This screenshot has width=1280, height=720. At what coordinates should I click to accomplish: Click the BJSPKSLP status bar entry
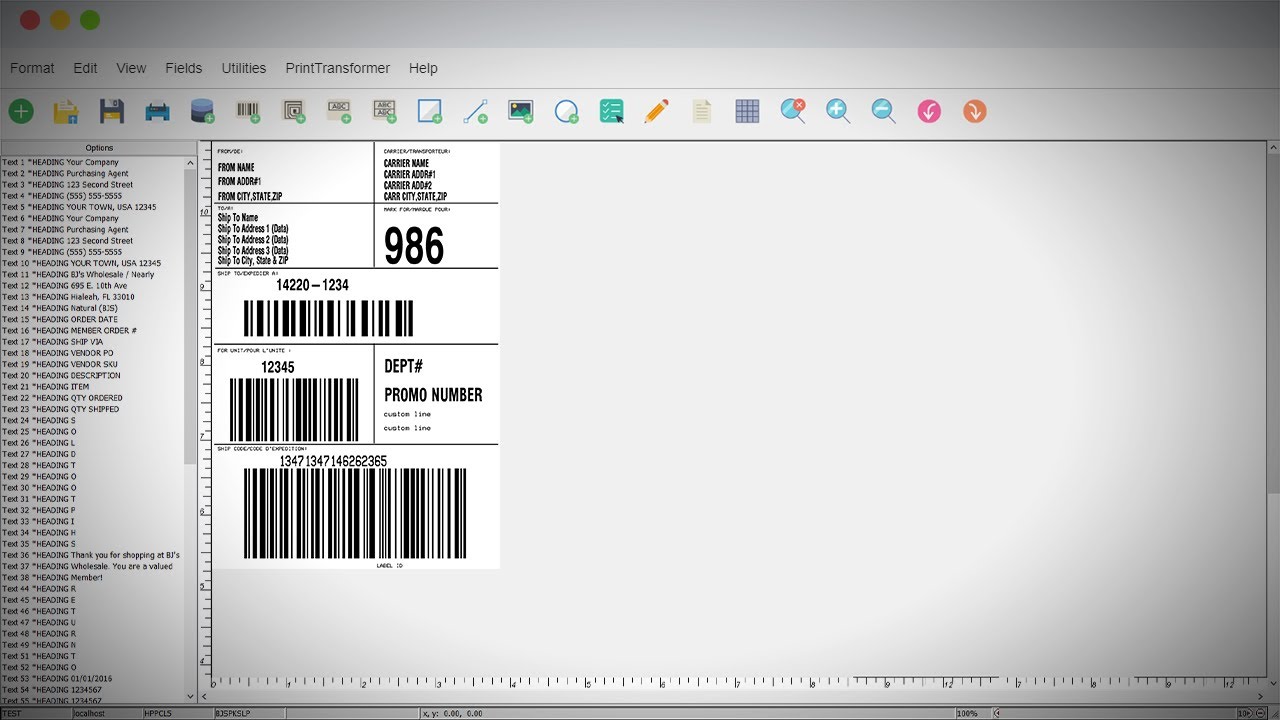(x=247, y=714)
